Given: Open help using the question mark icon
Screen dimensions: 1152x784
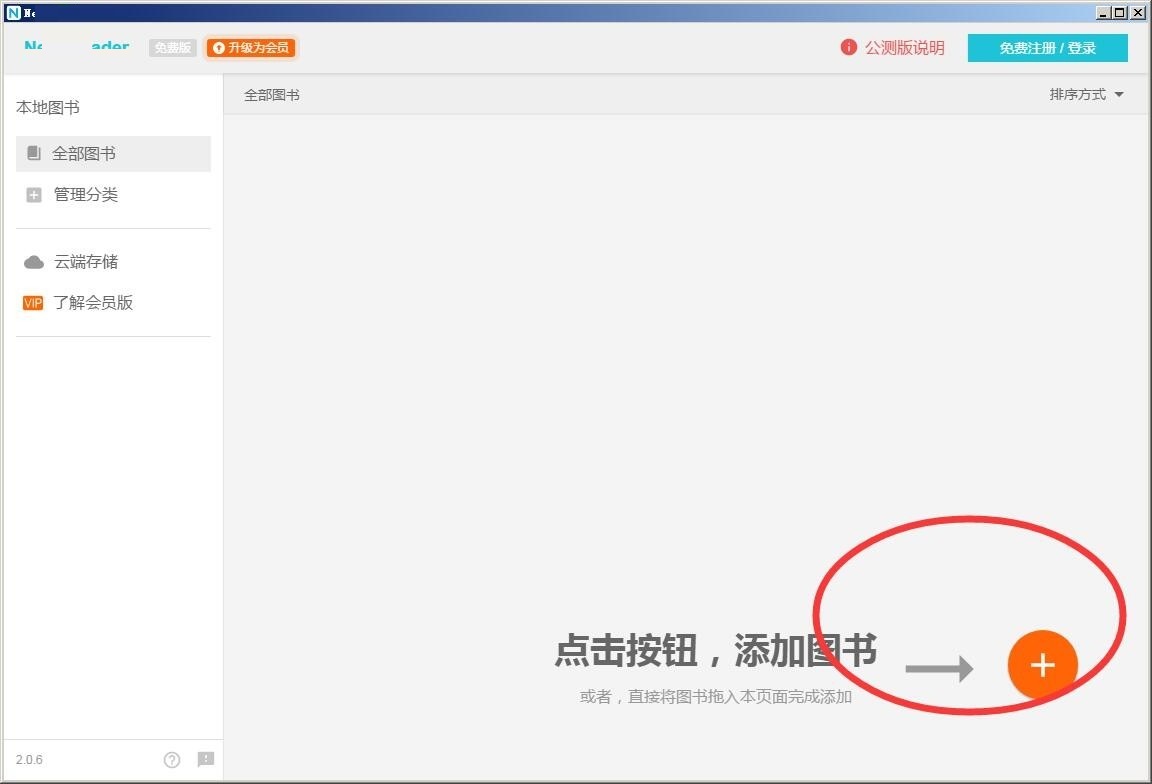Looking at the screenshot, I should coord(172,759).
